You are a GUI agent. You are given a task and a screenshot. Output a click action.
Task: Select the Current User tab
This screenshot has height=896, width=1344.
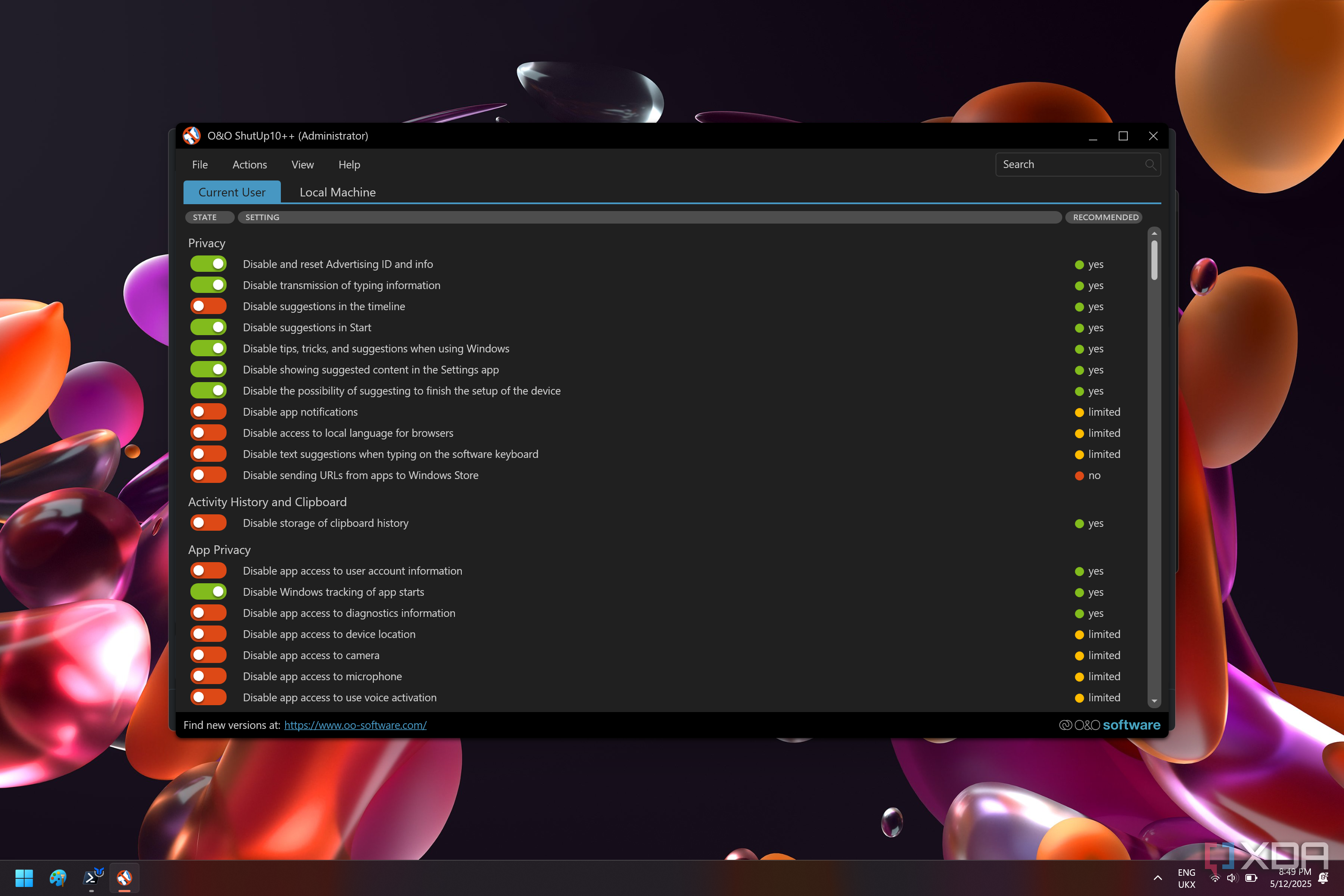232,192
